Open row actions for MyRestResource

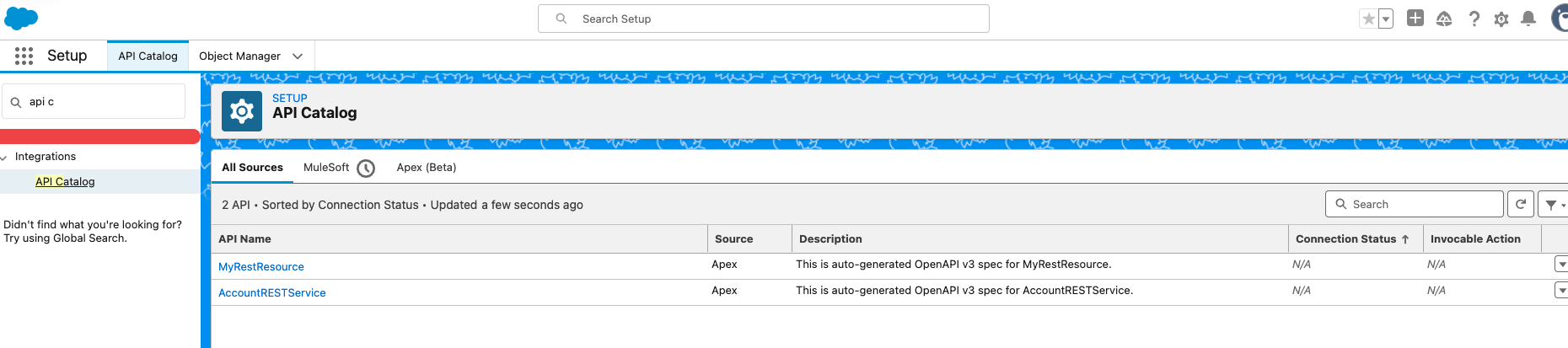coord(1561,265)
